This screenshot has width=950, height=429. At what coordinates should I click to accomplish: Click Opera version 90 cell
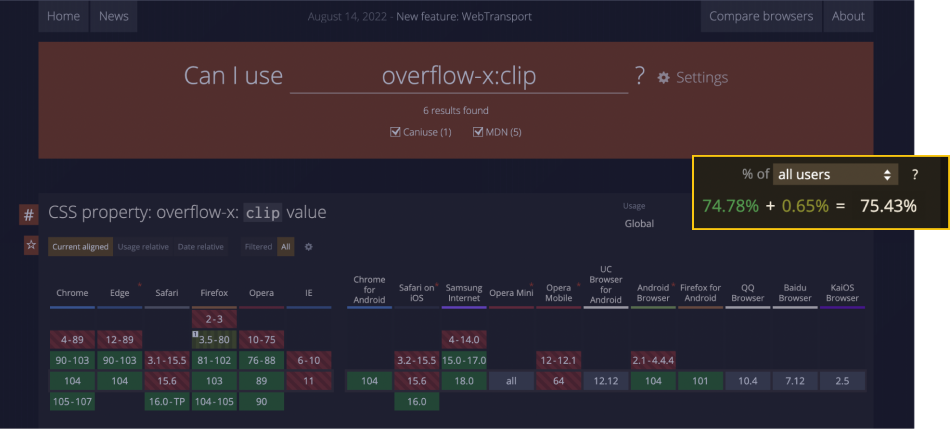pos(262,402)
